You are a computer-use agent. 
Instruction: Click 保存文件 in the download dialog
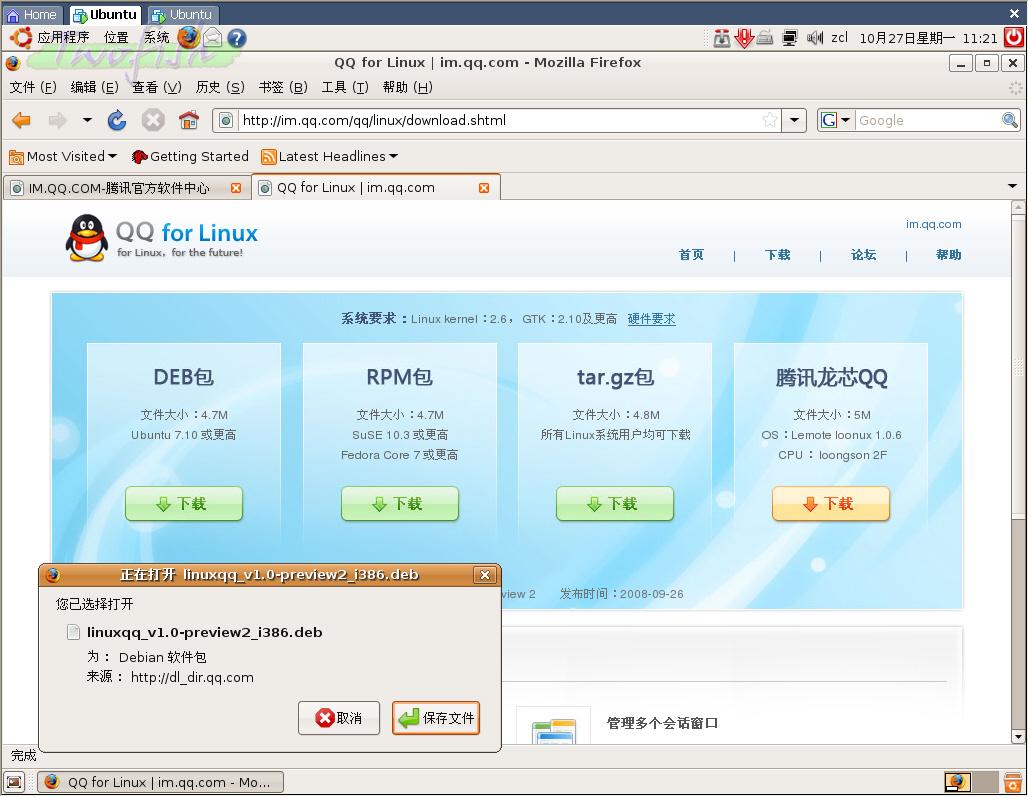(x=436, y=718)
